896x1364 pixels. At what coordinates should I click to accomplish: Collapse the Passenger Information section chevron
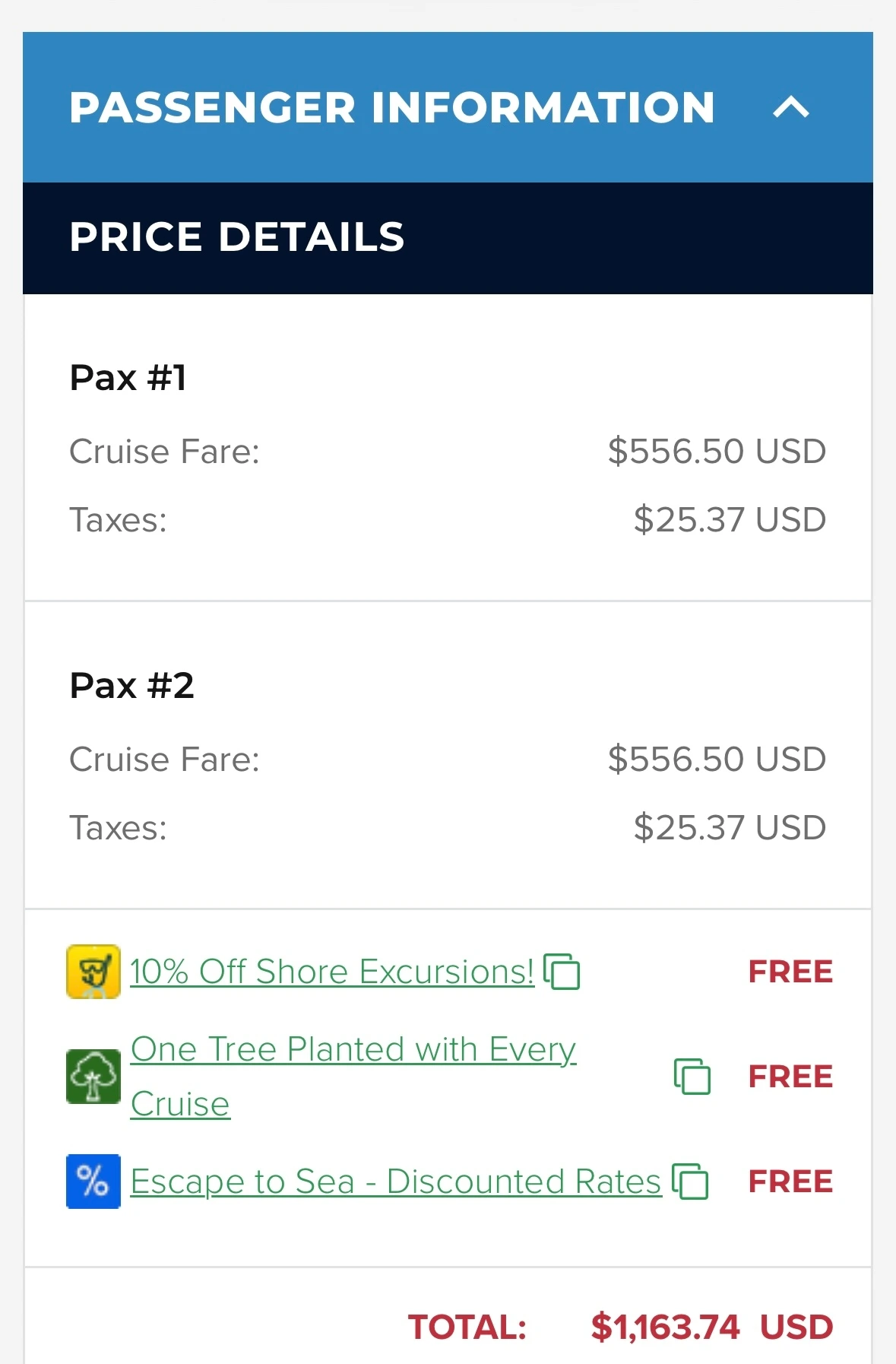(x=791, y=107)
